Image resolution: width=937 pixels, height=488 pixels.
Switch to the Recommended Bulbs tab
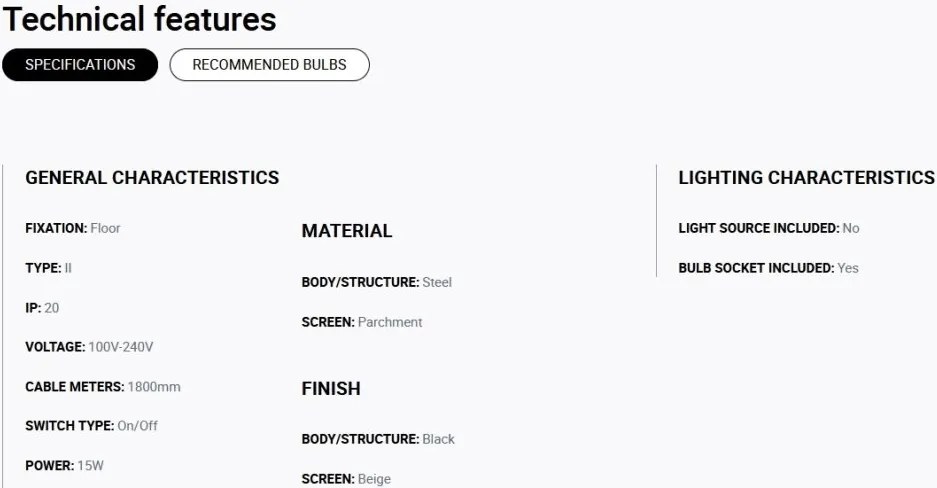pos(269,65)
